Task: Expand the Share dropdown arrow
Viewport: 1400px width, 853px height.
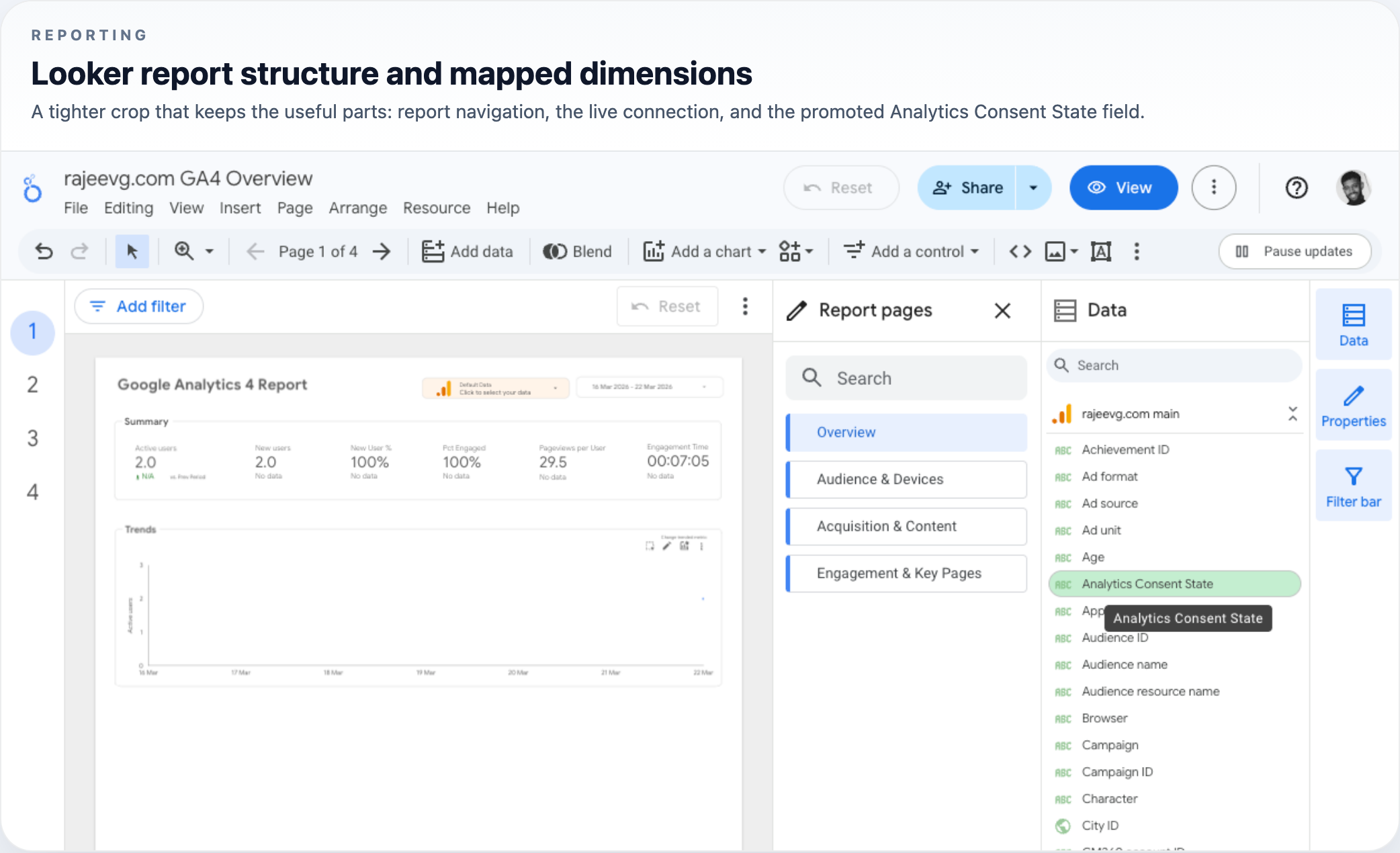Action: [x=1033, y=188]
